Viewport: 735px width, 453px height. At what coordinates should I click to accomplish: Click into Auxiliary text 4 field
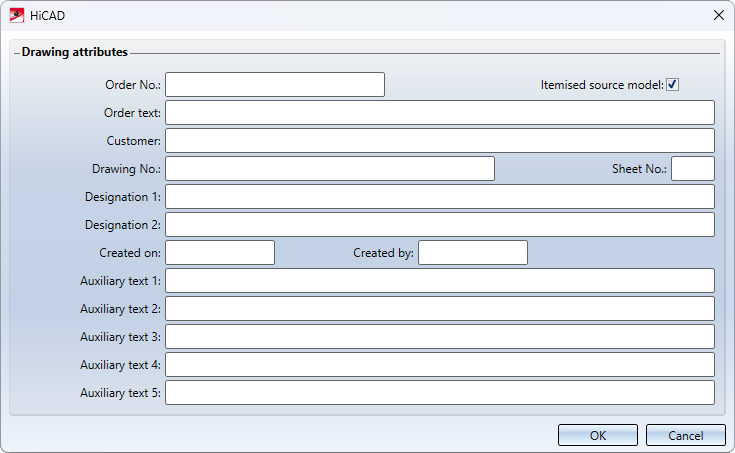pyautogui.click(x=440, y=365)
